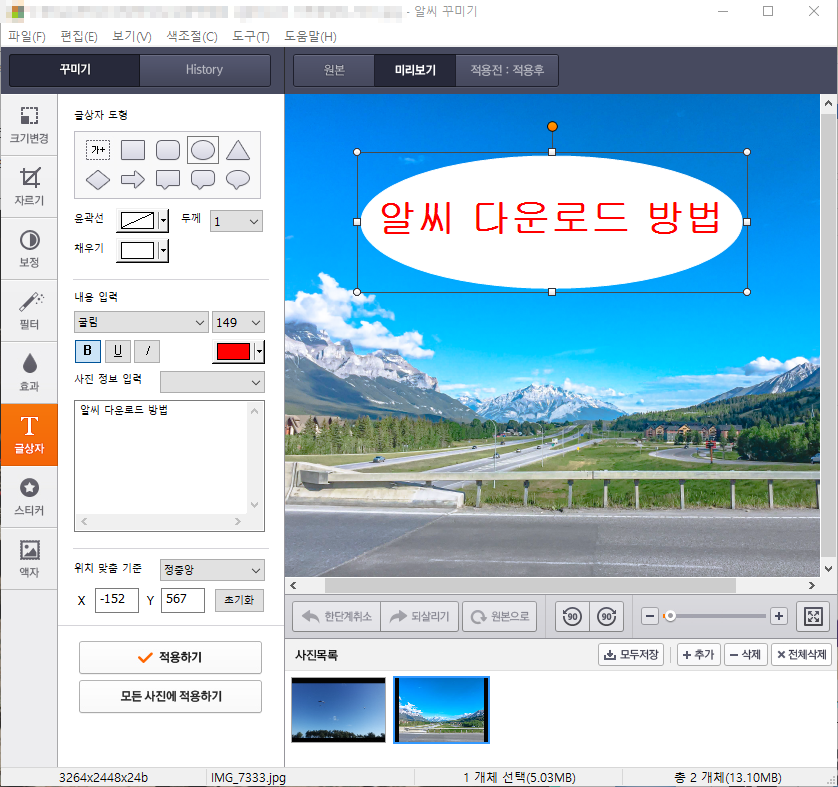Click the Y position input field
The height and width of the screenshot is (787, 838).
point(183,600)
